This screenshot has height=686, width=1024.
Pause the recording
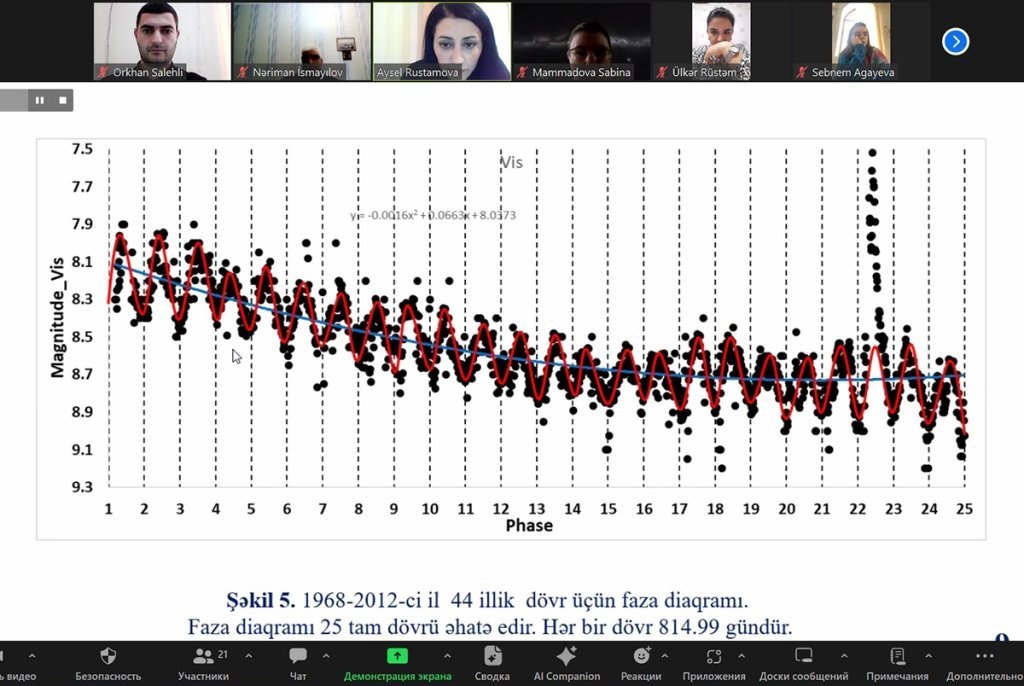[x=41, y=100]
